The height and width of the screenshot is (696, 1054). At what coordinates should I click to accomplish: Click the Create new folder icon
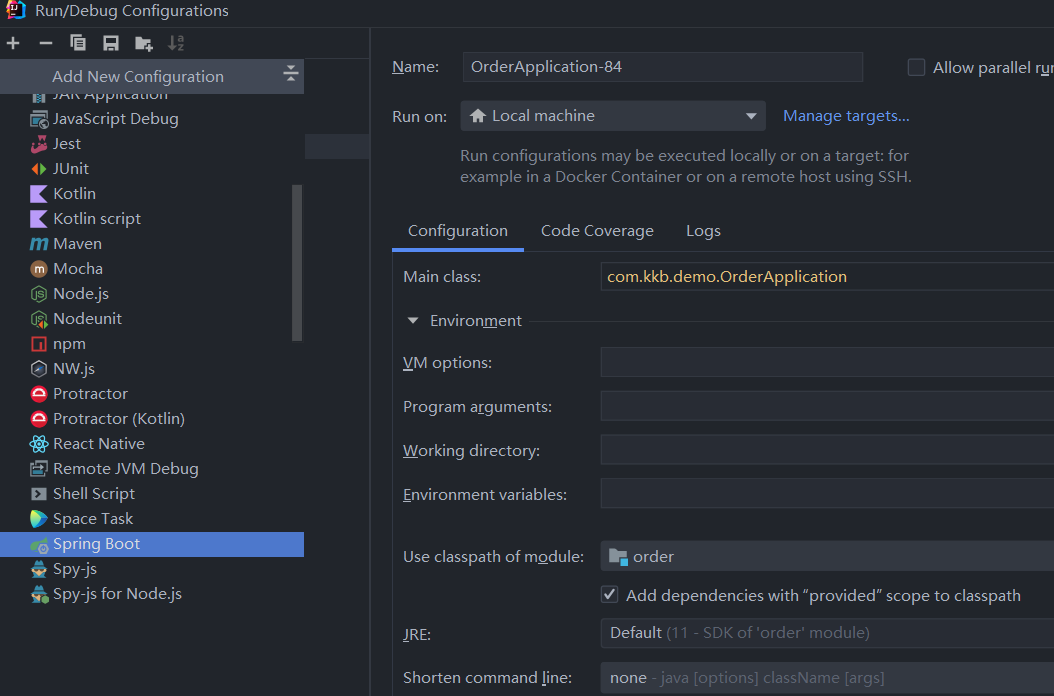144,44
